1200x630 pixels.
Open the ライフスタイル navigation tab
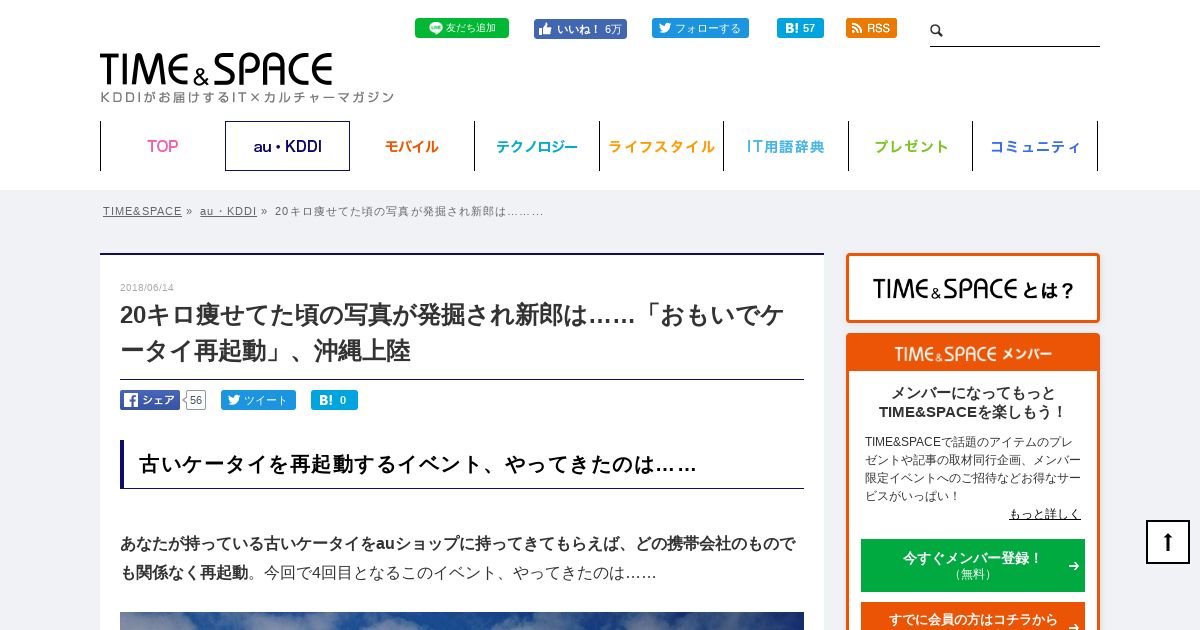661,146
